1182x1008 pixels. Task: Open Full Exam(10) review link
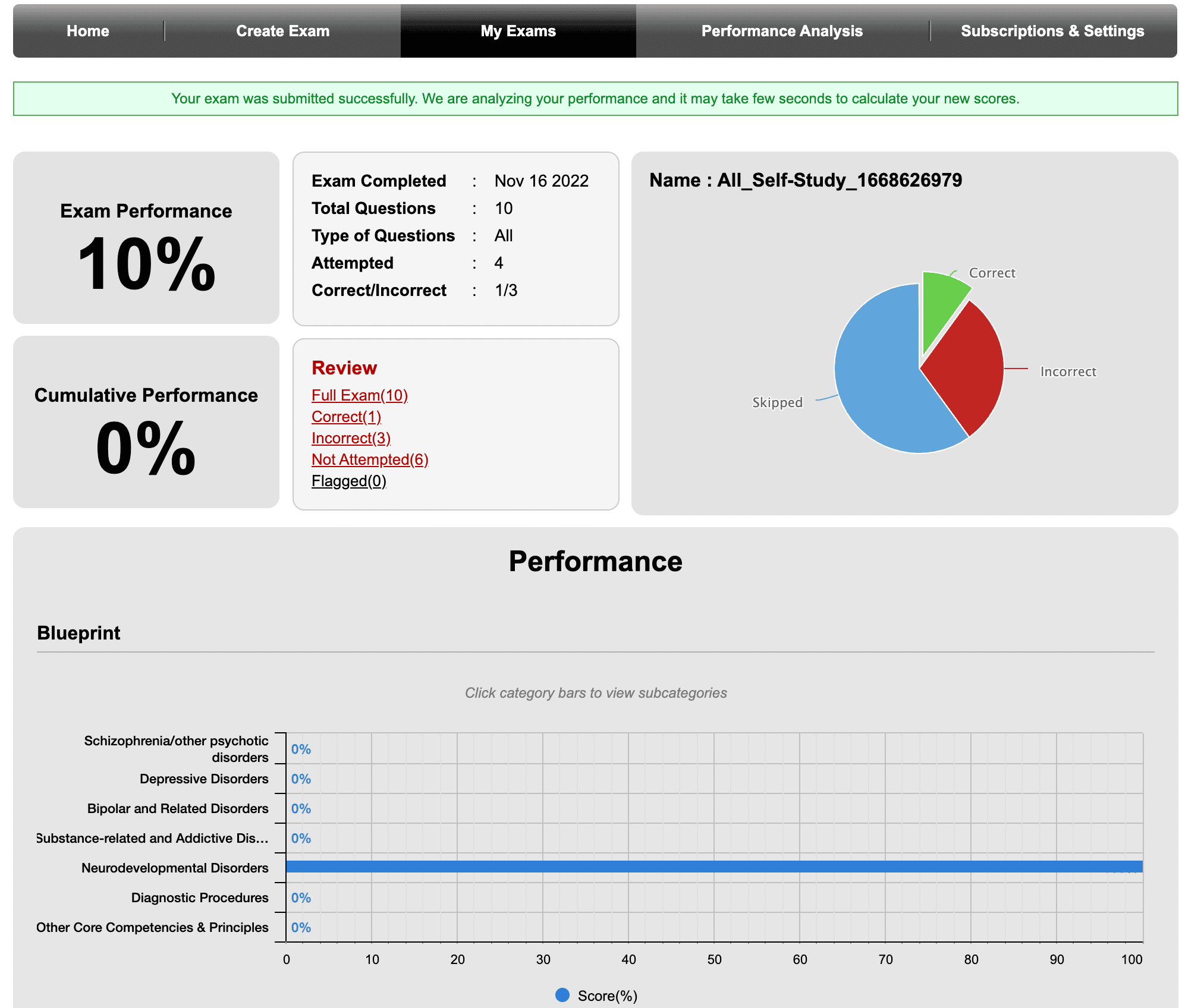click(360, 395)
